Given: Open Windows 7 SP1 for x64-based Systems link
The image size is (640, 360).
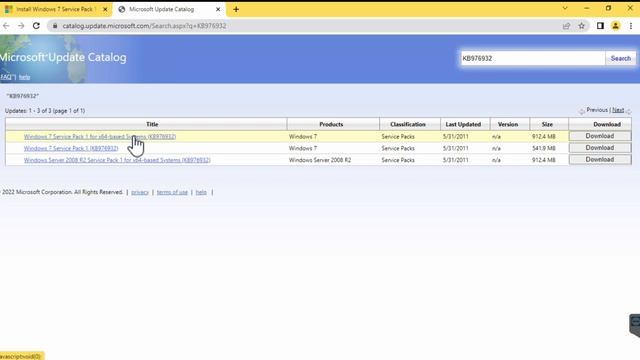Looking at the screenshot, I should pyautogui.click(x=100, y=137).
